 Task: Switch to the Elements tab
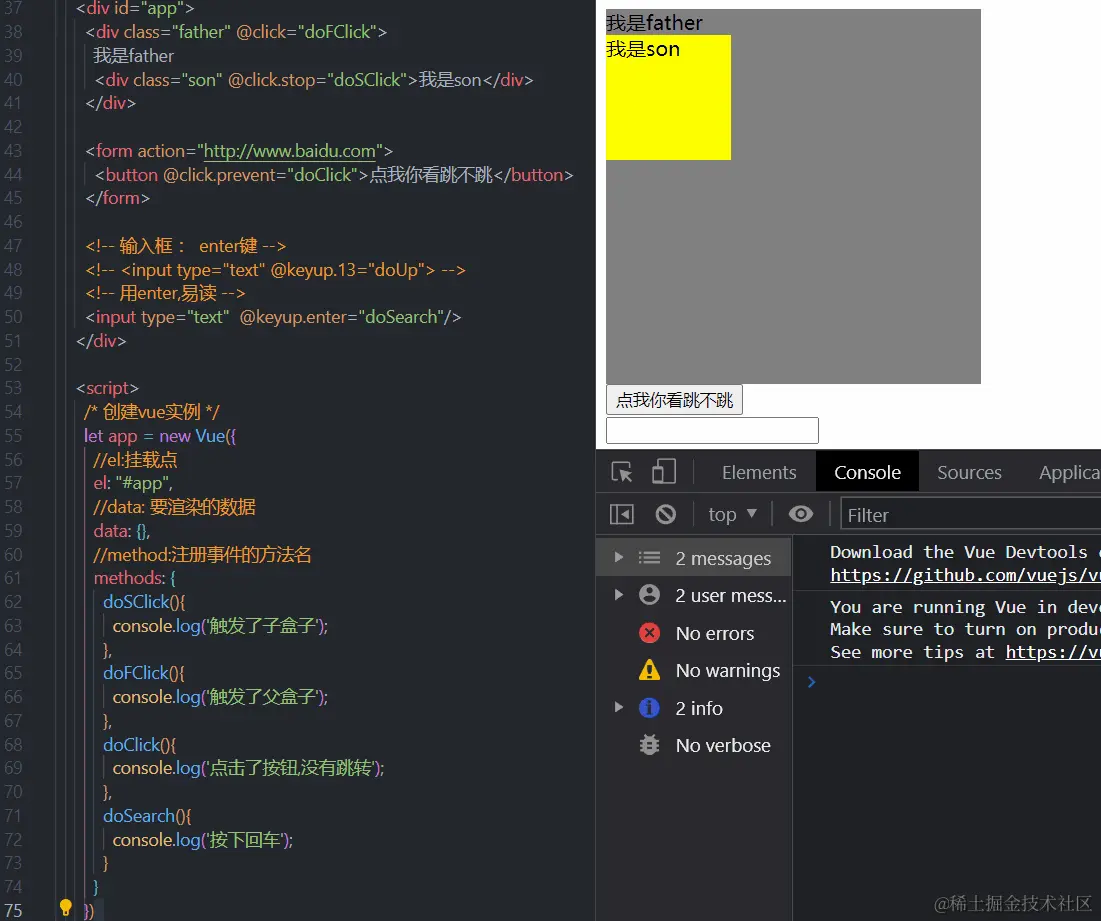click(759, 472)
